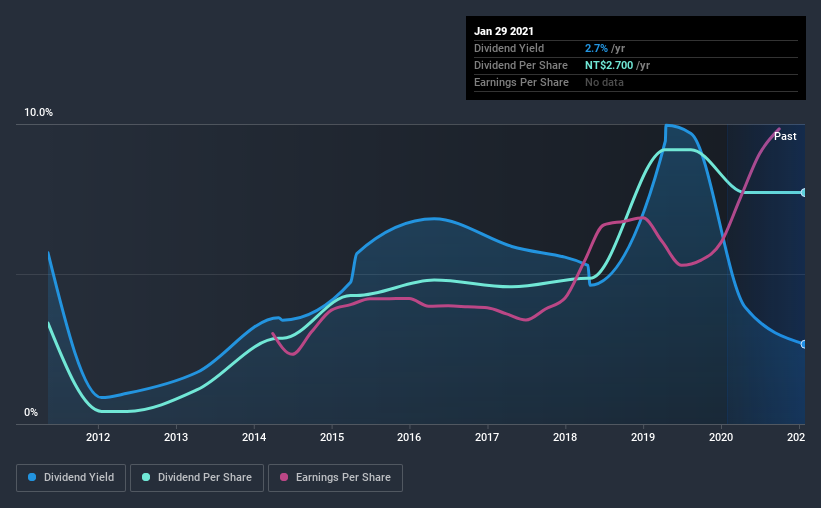This screenshot has width=821, height=508.
Task: Click the Dividend Yield tooltip row label
Action: pos(509,48)
